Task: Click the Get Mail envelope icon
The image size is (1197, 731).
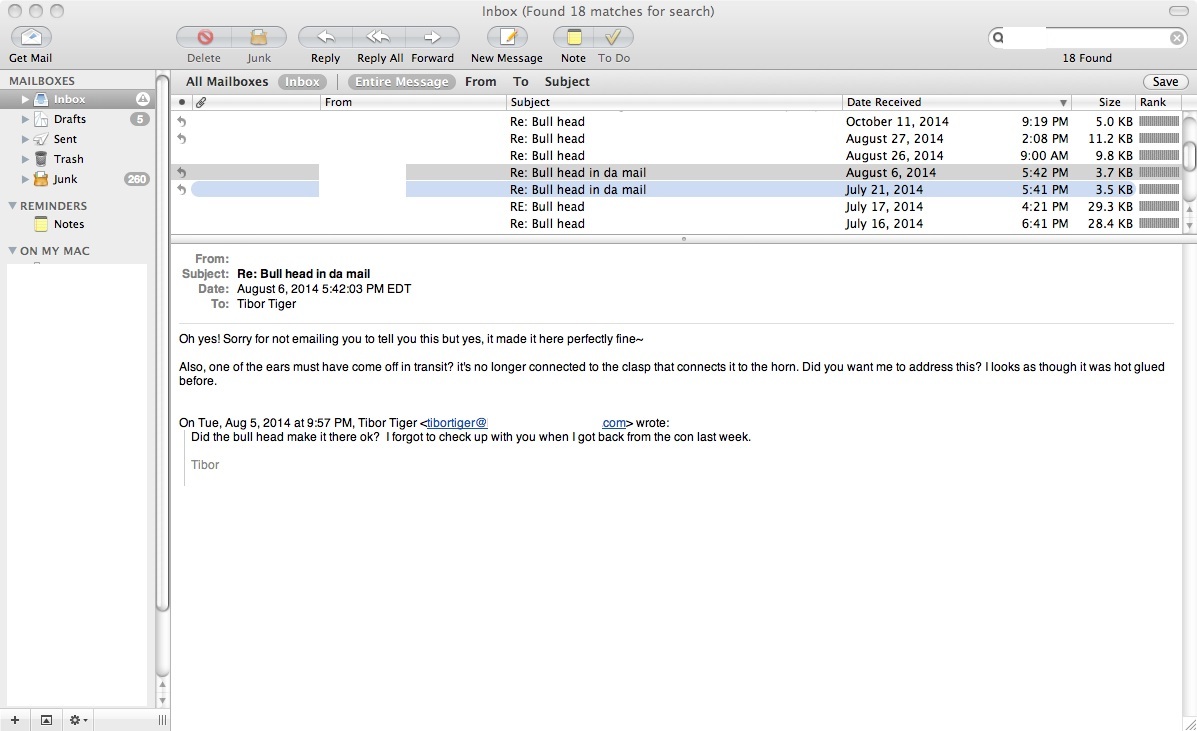Action: (x=31, y=38)
